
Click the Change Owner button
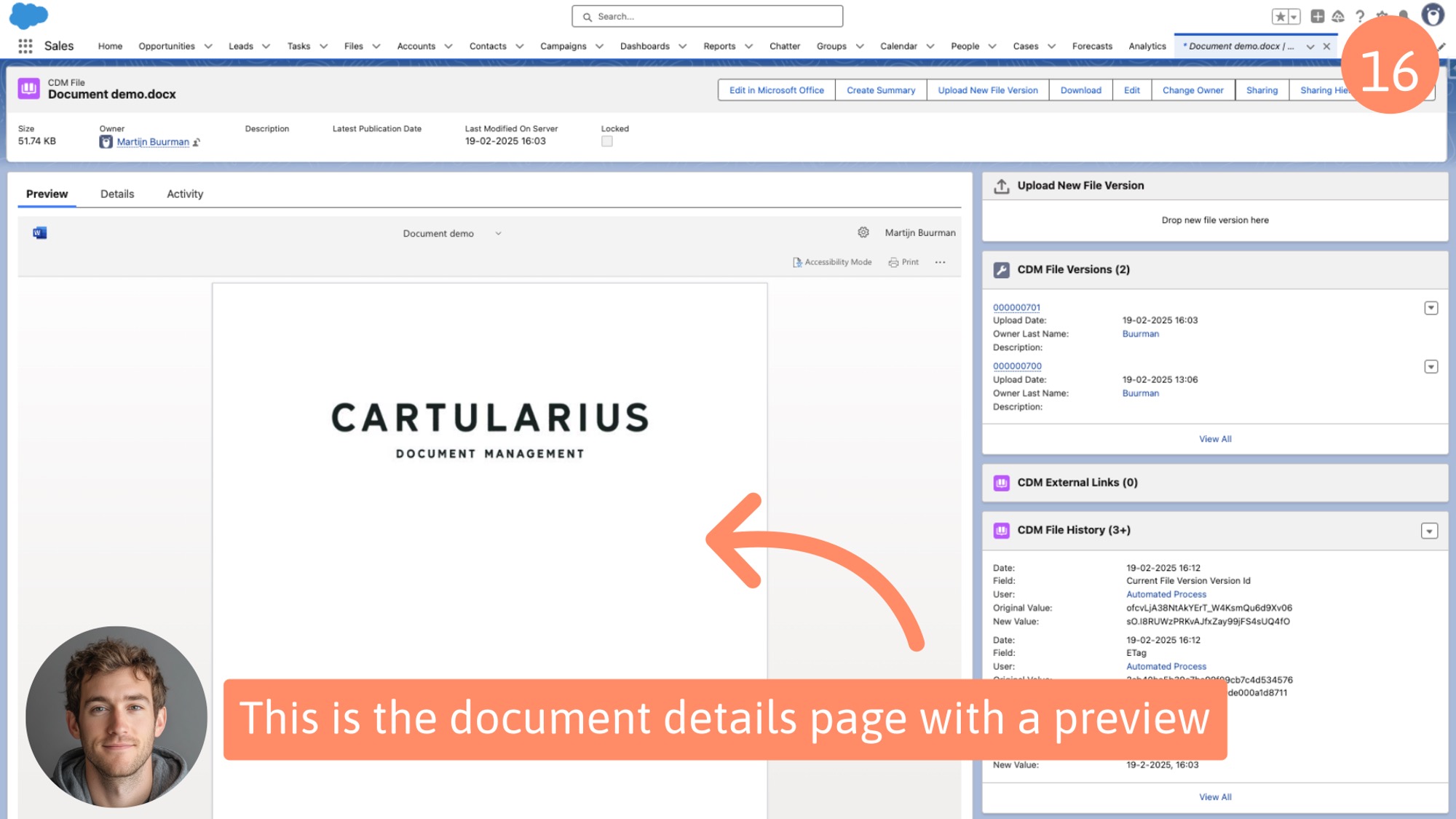(1193, 90)
